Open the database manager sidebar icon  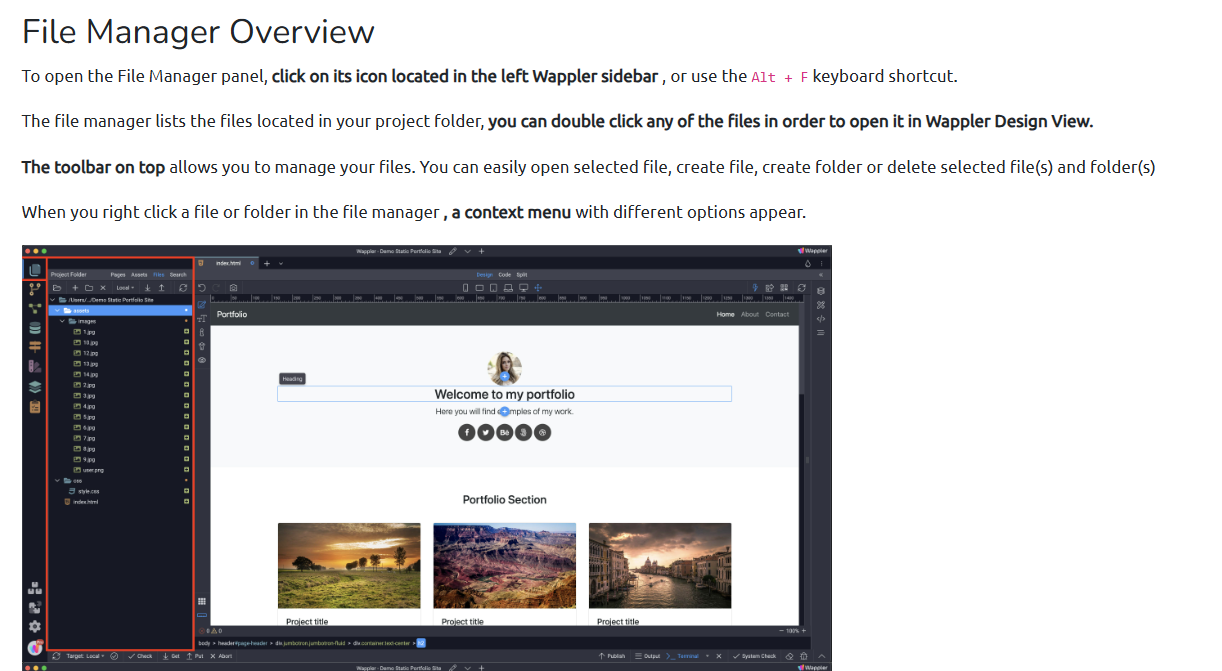coord(35,328)
